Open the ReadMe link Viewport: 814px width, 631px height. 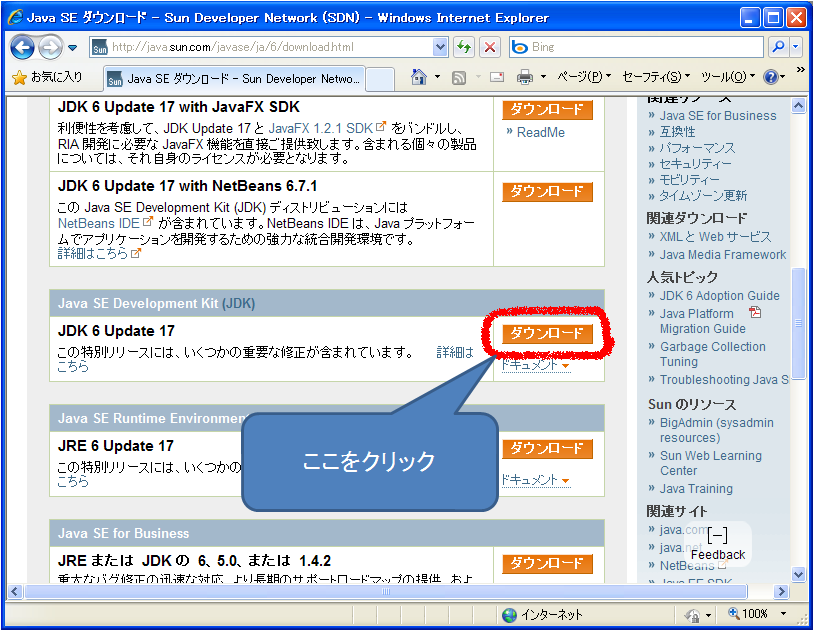coord(540,132)
